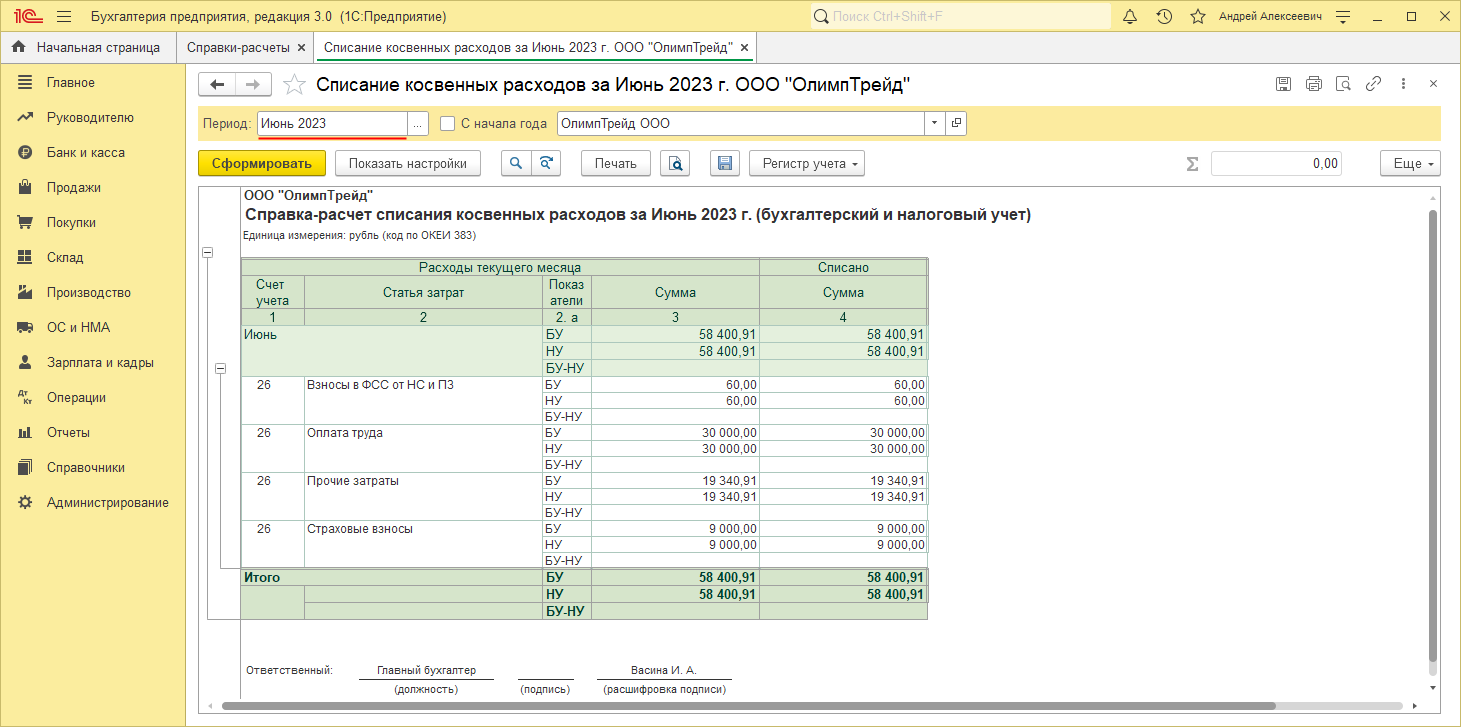Open the organization dropdown list

(x=934, y=124)
